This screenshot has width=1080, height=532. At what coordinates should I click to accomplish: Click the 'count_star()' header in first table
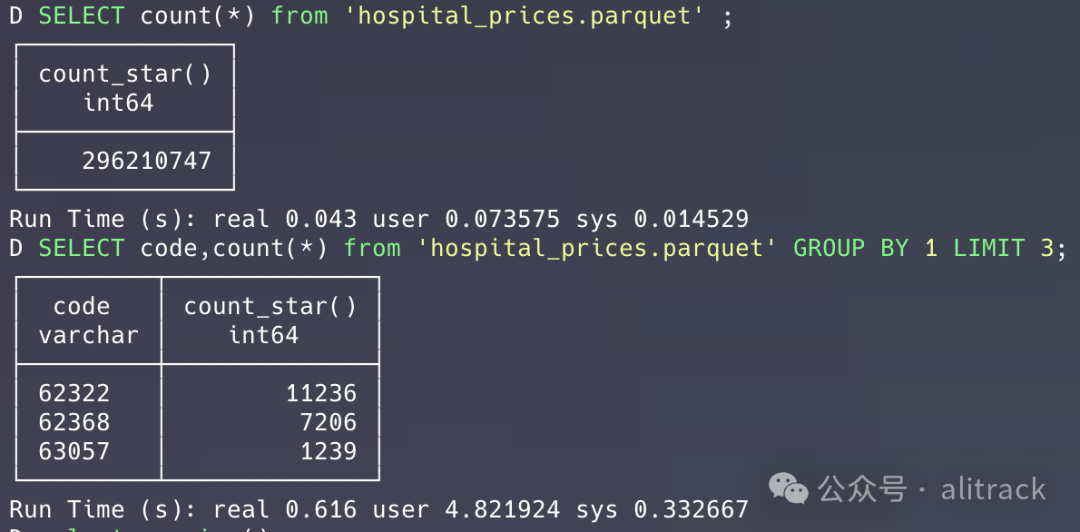[x=125, y=74]
